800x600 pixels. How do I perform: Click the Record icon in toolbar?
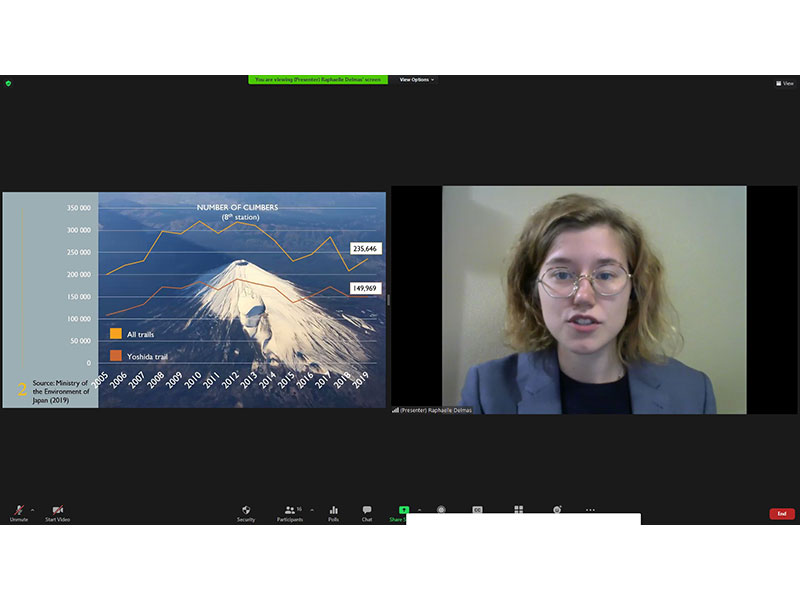point(441,509)
